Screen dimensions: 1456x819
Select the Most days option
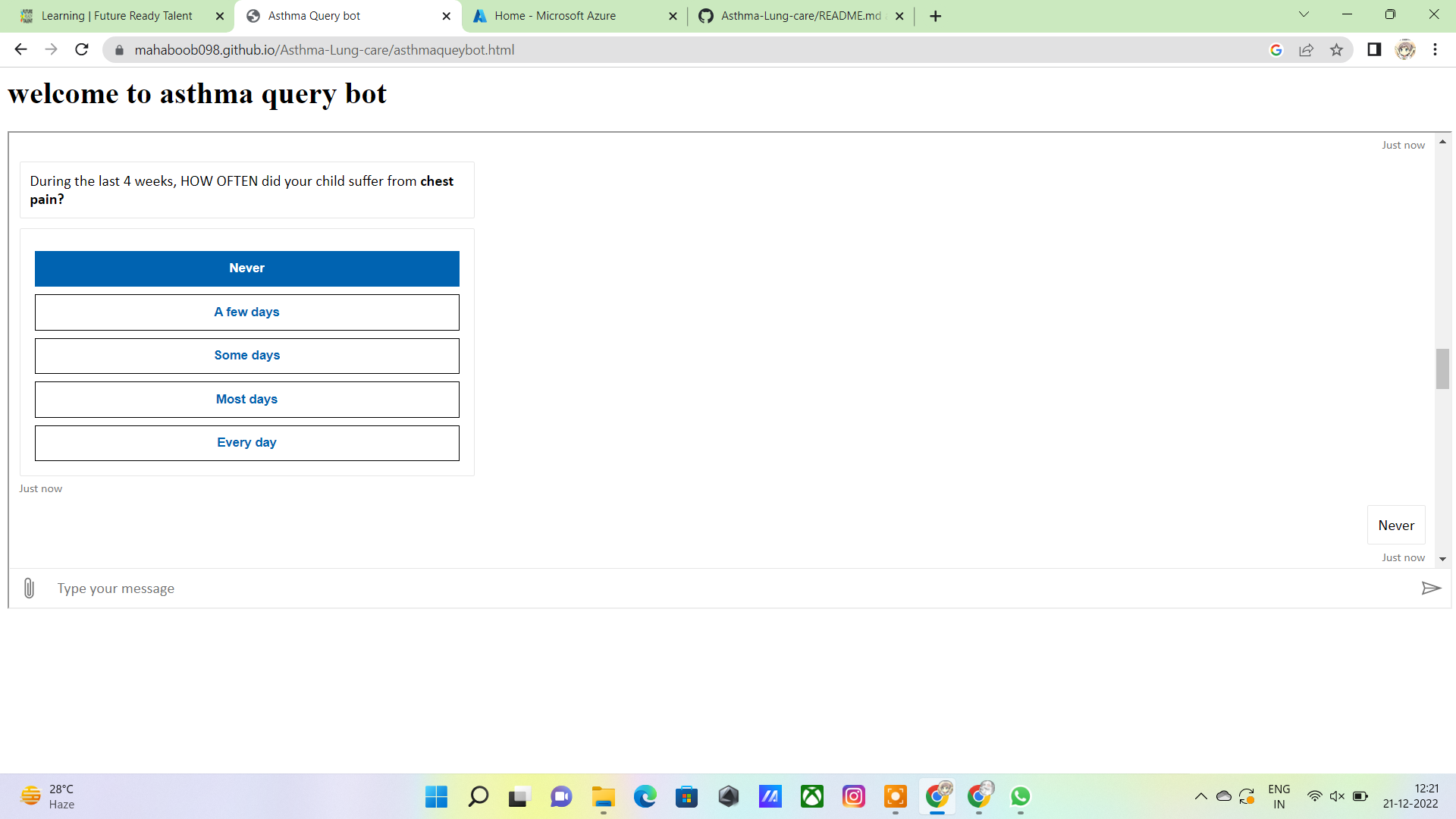point(246,400)
